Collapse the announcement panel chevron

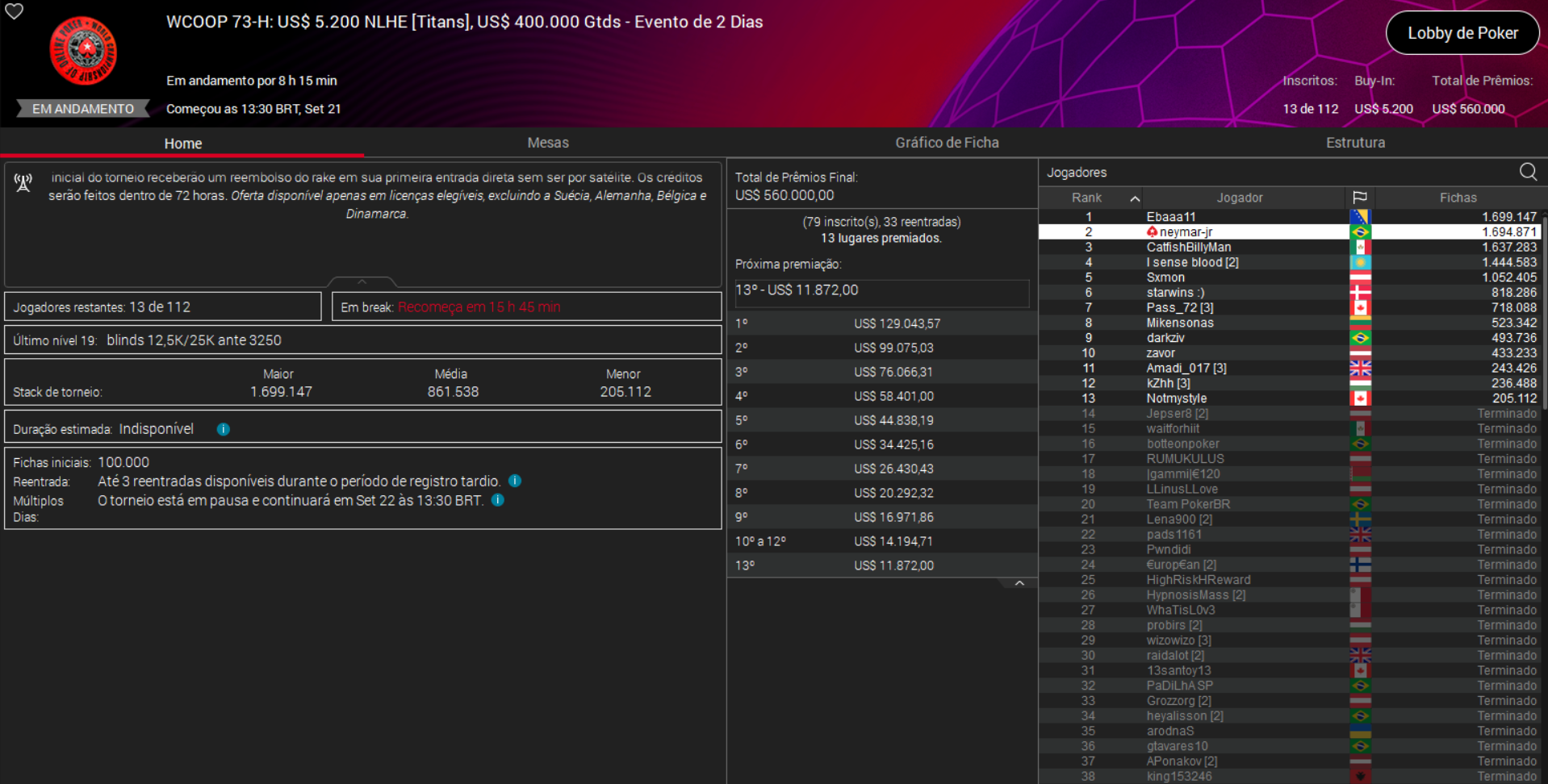362,281
